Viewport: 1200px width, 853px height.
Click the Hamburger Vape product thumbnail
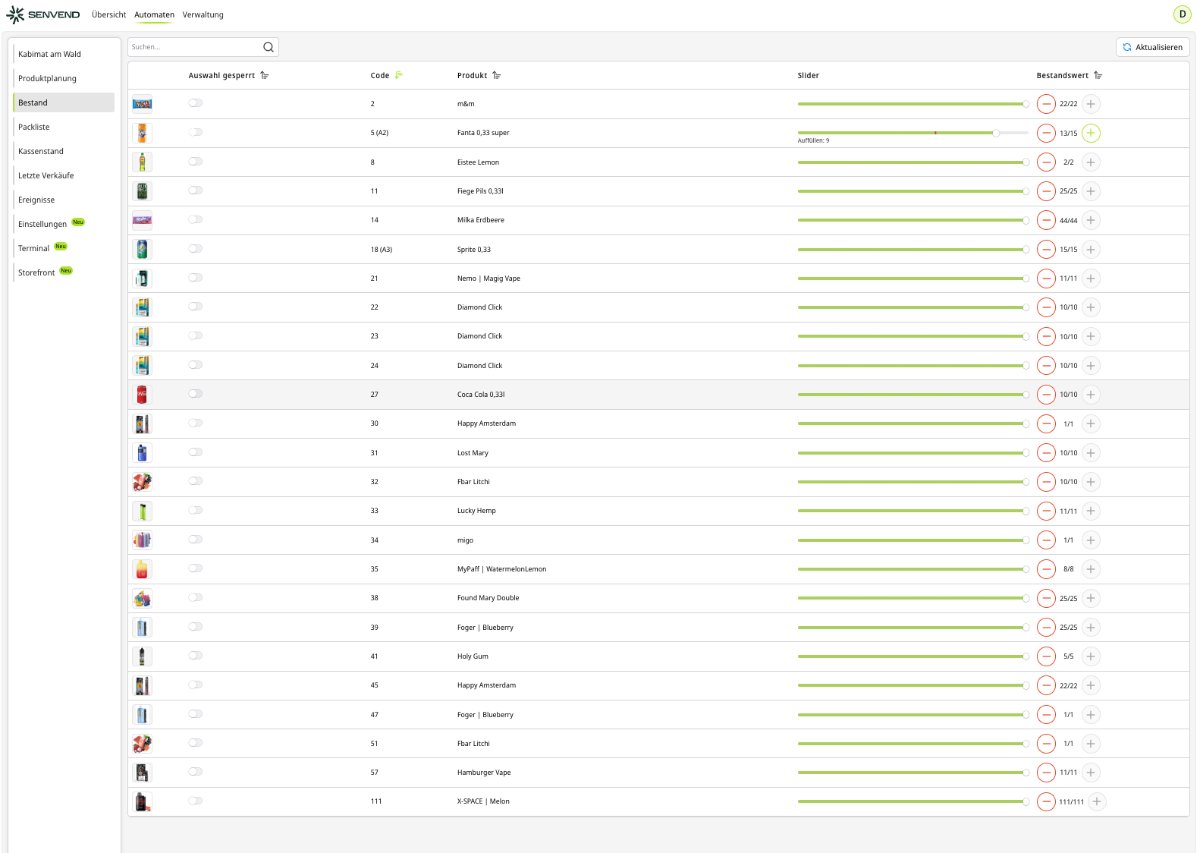pyautogui.click(x=142, y=772)
